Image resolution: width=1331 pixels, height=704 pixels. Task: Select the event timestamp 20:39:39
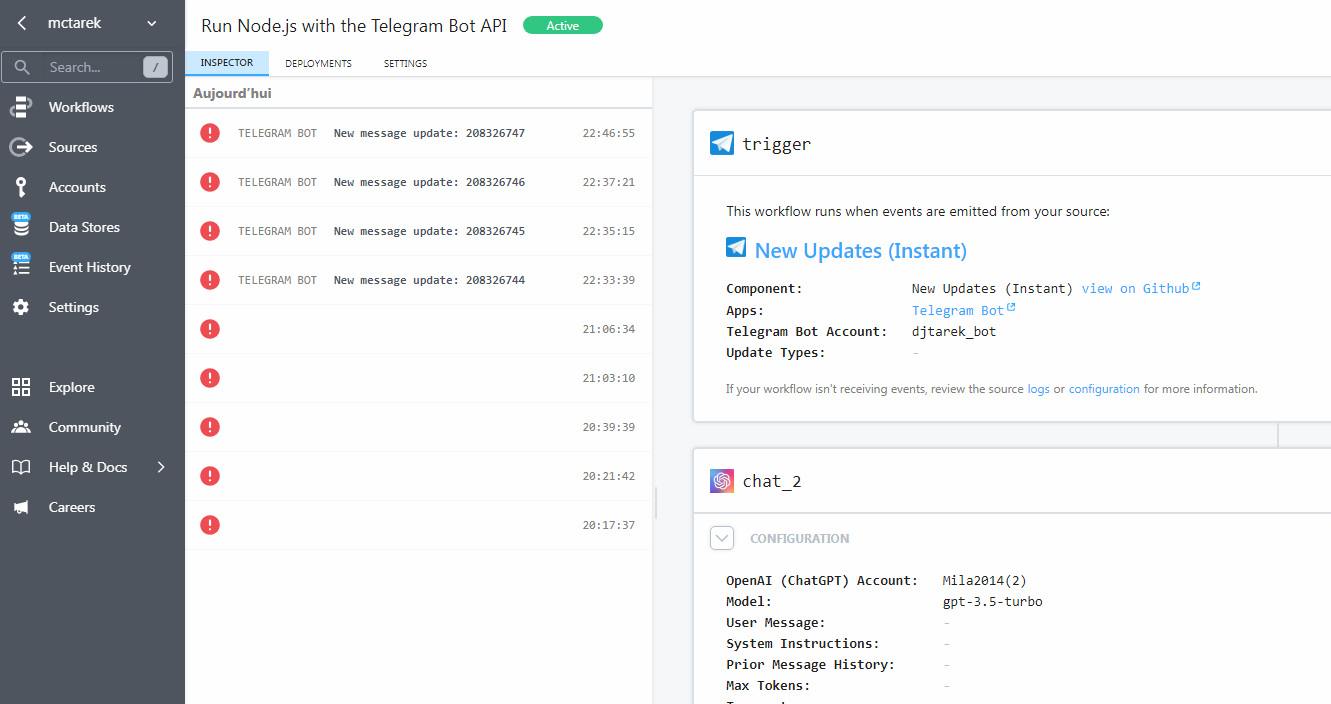coord(608,427)
